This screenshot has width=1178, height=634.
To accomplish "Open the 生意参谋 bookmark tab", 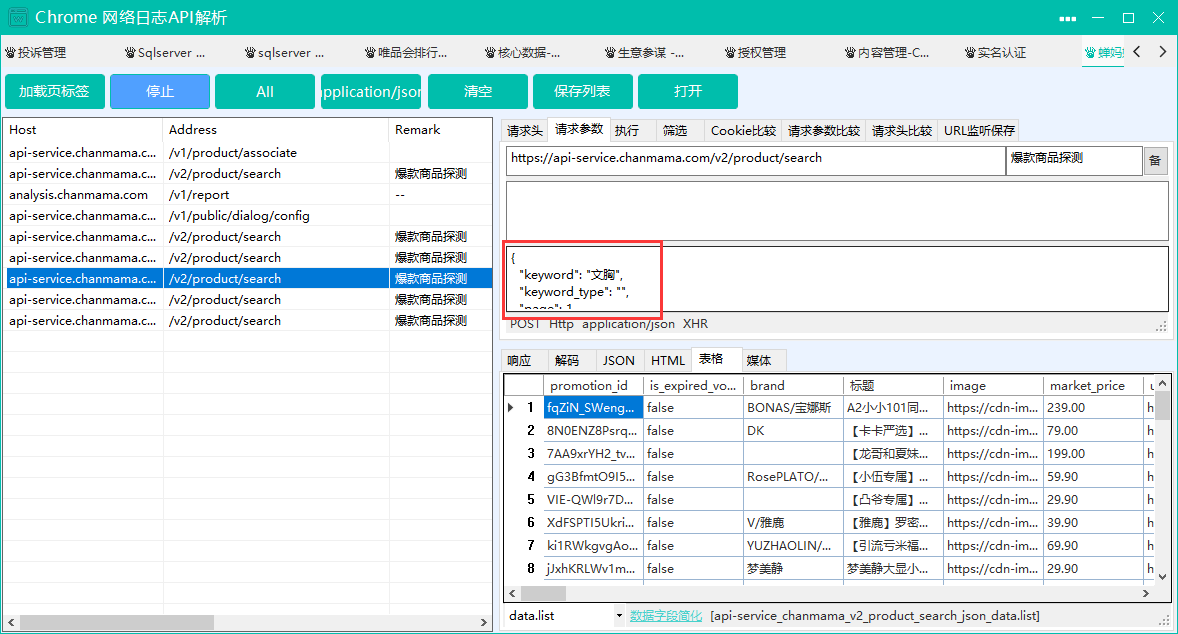I will [644, 53].
